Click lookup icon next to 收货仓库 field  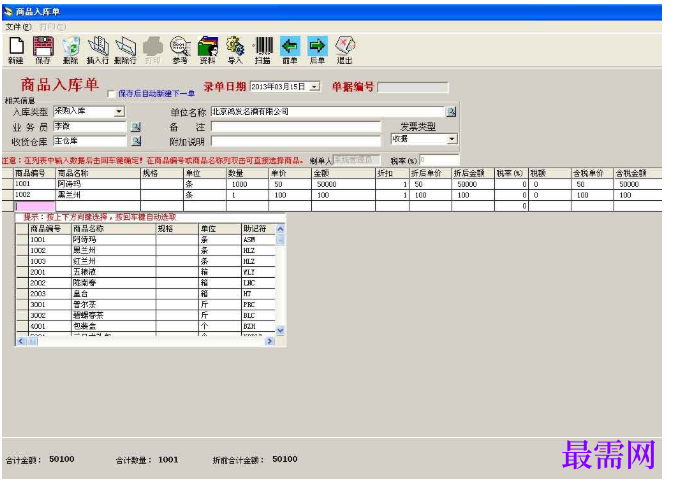(136, 141)
